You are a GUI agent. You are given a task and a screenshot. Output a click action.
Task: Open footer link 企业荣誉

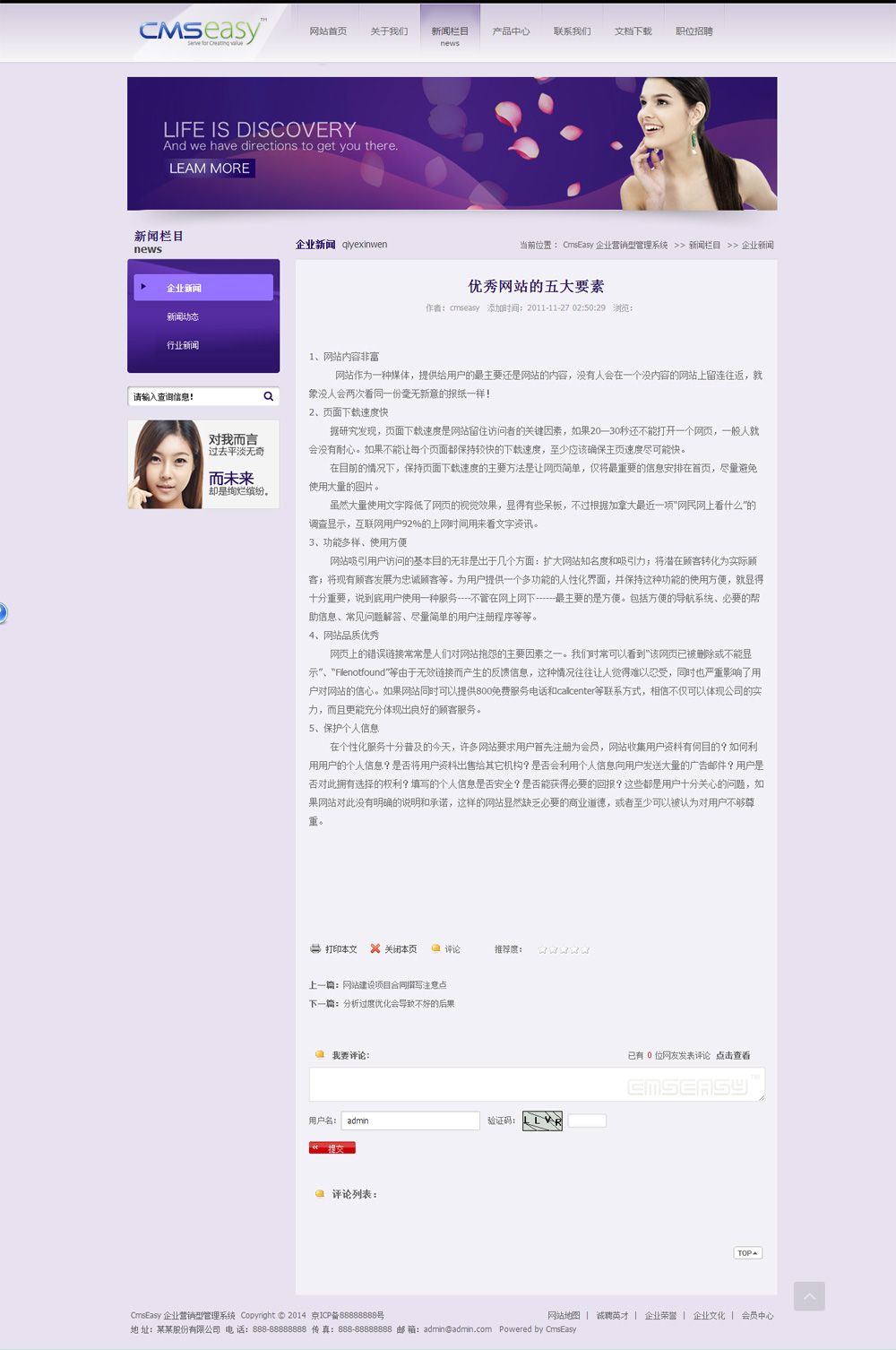(660, 1316)
